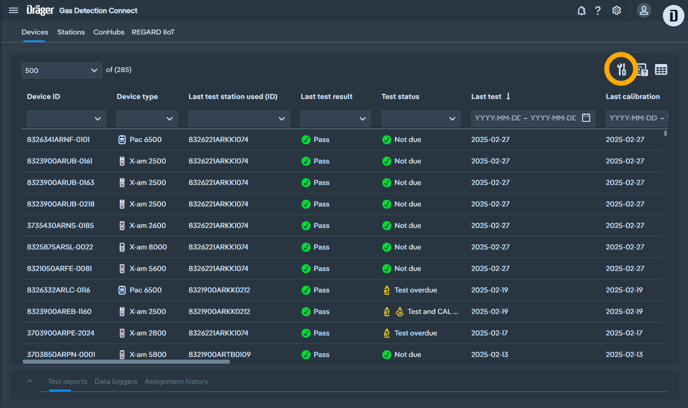Click Pass icon in 3703850ARPN-0001 row

pos(306,354)
